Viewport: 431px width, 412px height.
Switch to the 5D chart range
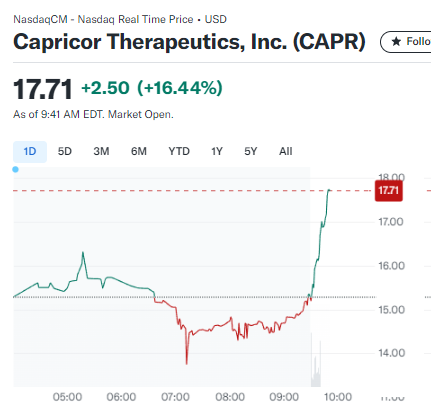(x=65, y=152)
